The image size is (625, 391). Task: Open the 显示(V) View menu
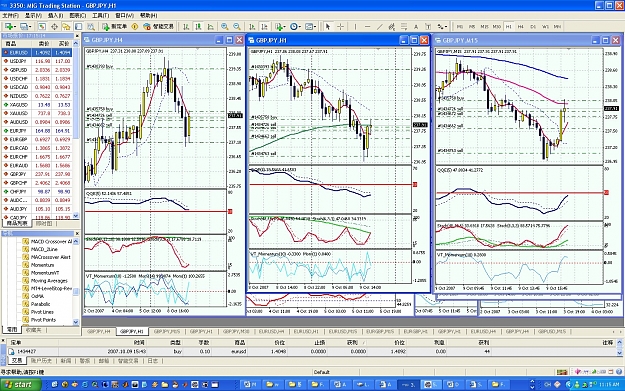click(33, 16)
